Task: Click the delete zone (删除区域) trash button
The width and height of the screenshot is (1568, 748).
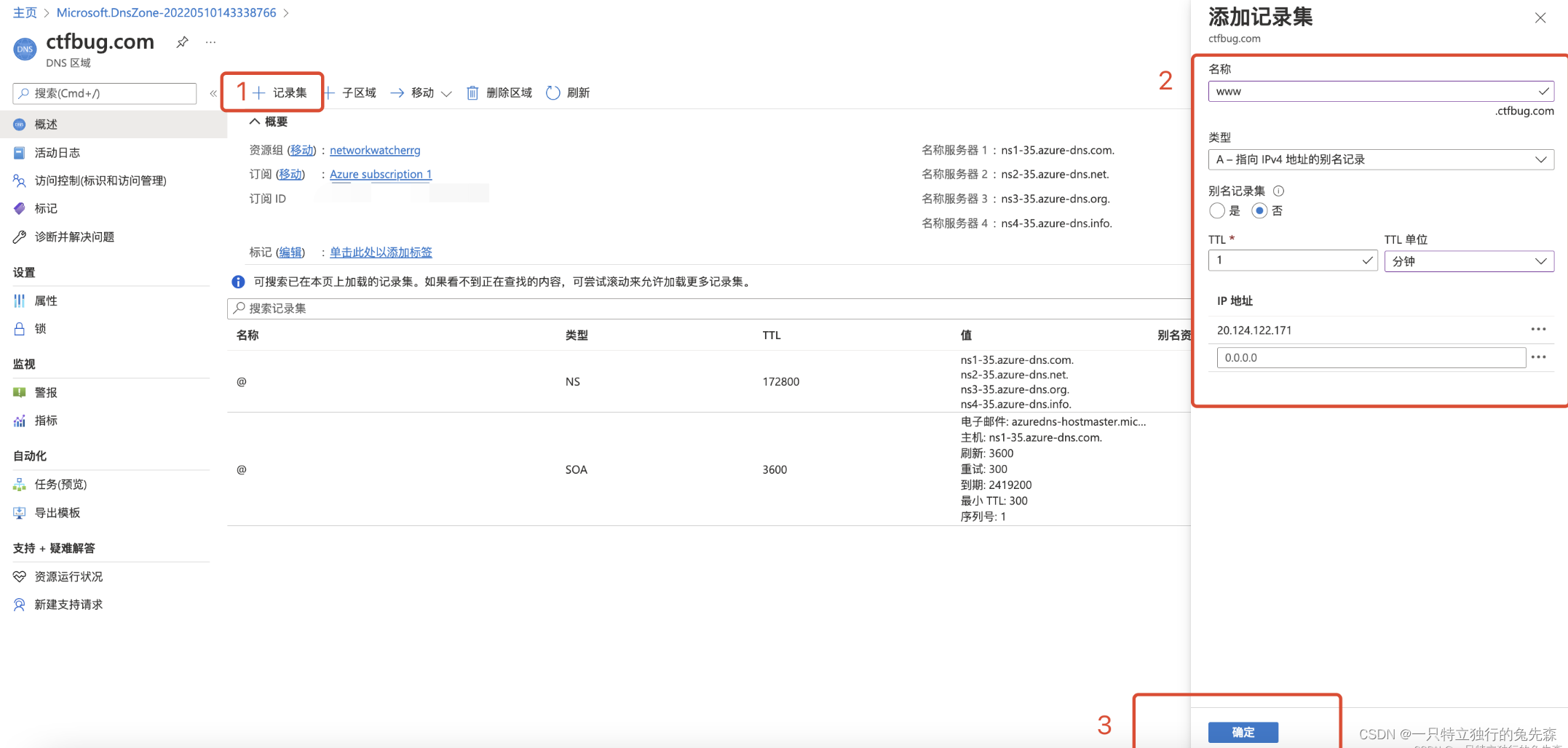Action: click(x=499, y=92)
